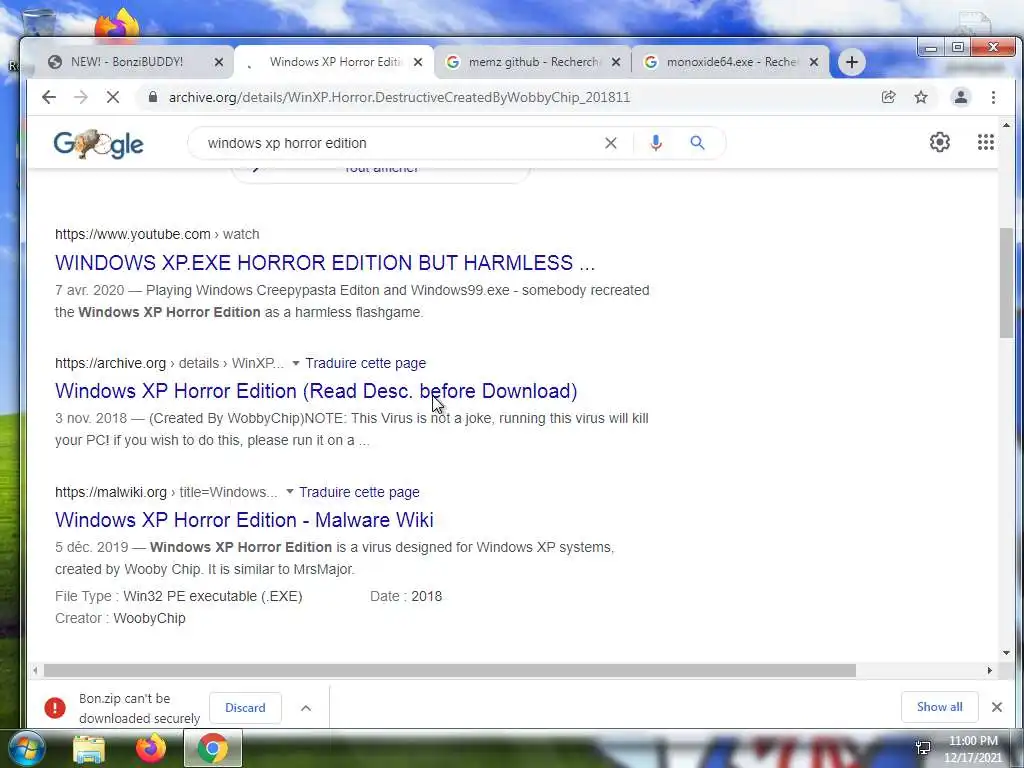
Task: Open Google settings gear
Action: 940,142
